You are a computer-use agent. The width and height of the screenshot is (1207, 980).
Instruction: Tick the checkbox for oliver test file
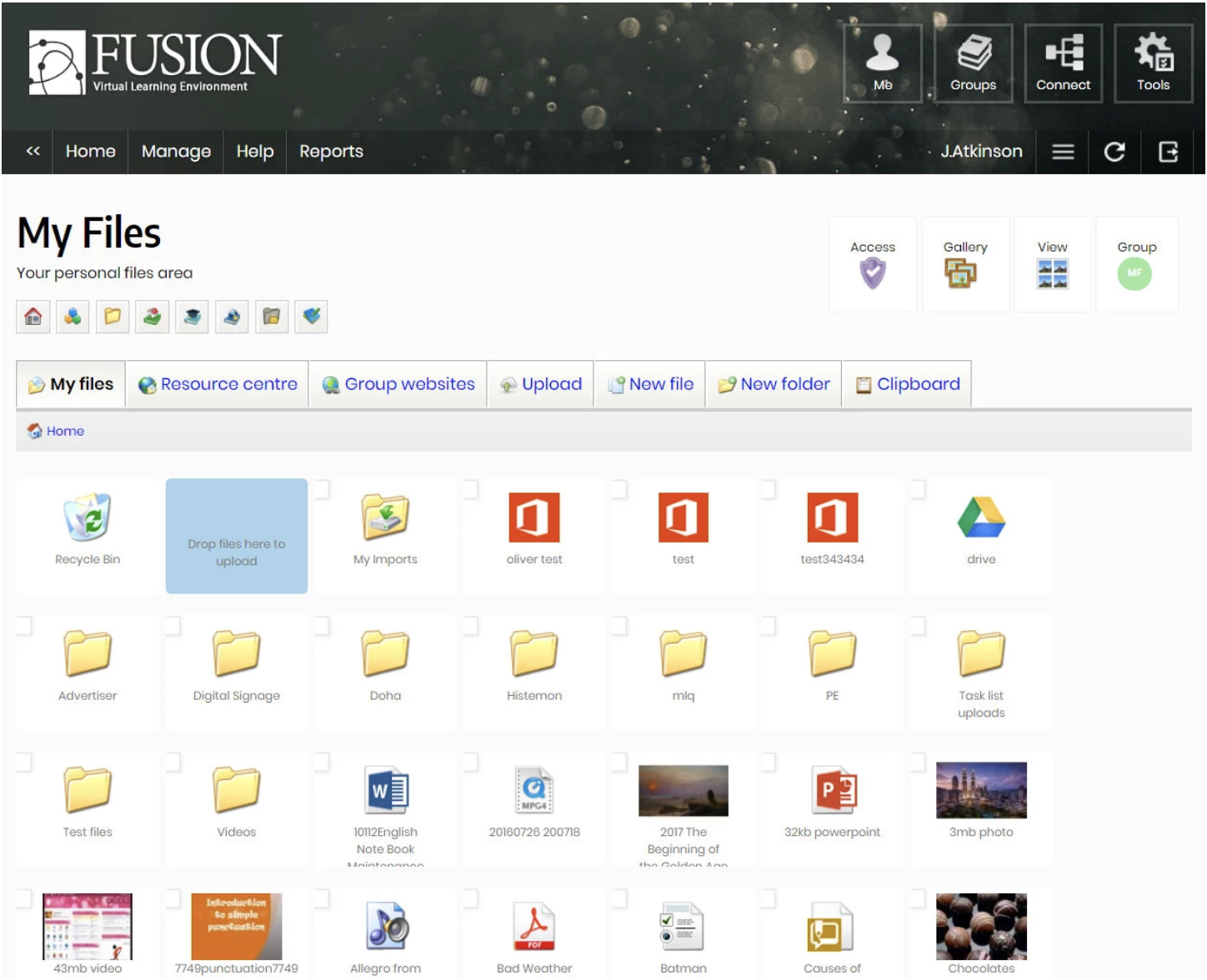click(470, 489)
